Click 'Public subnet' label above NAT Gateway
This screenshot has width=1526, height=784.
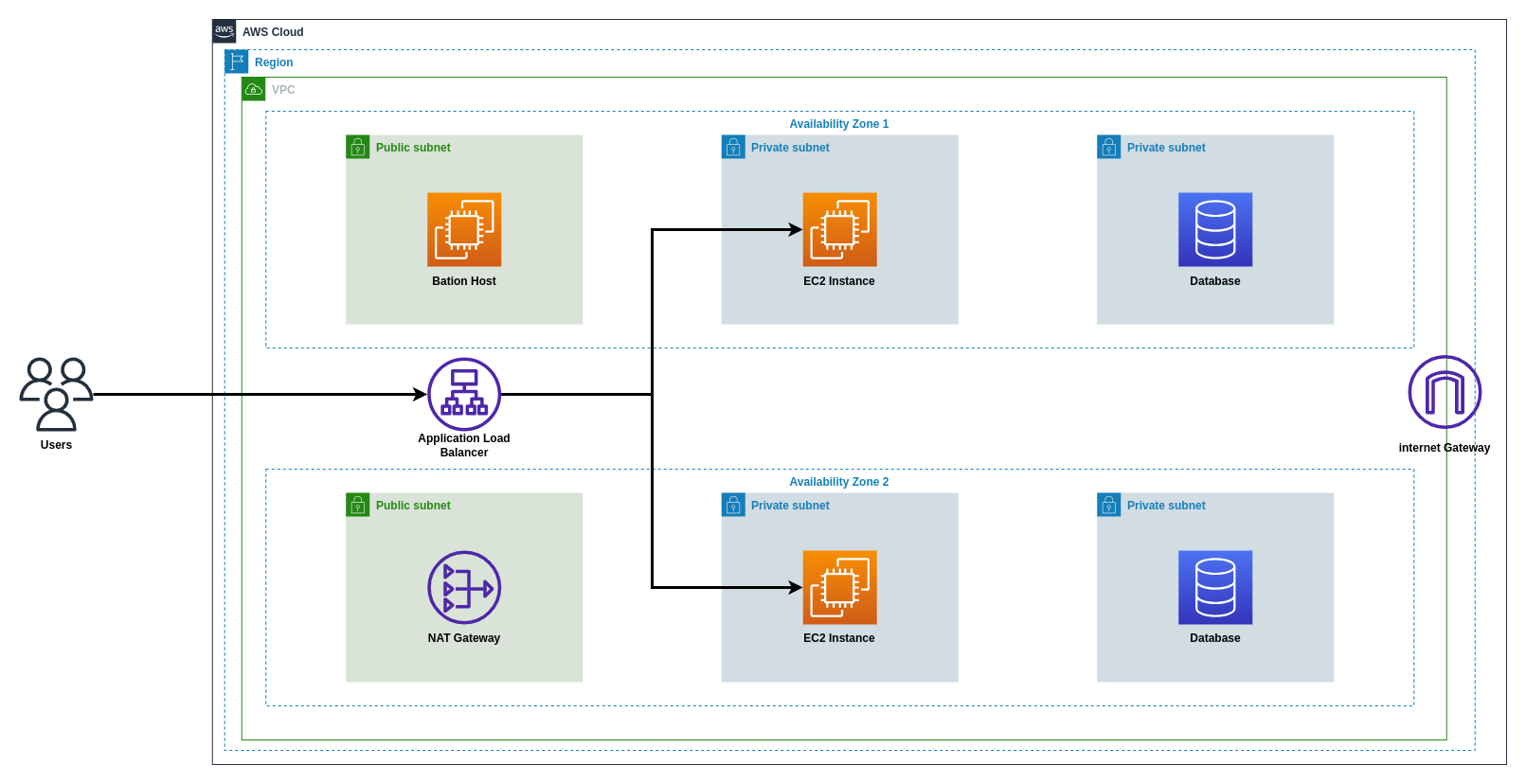coord(413,506)
